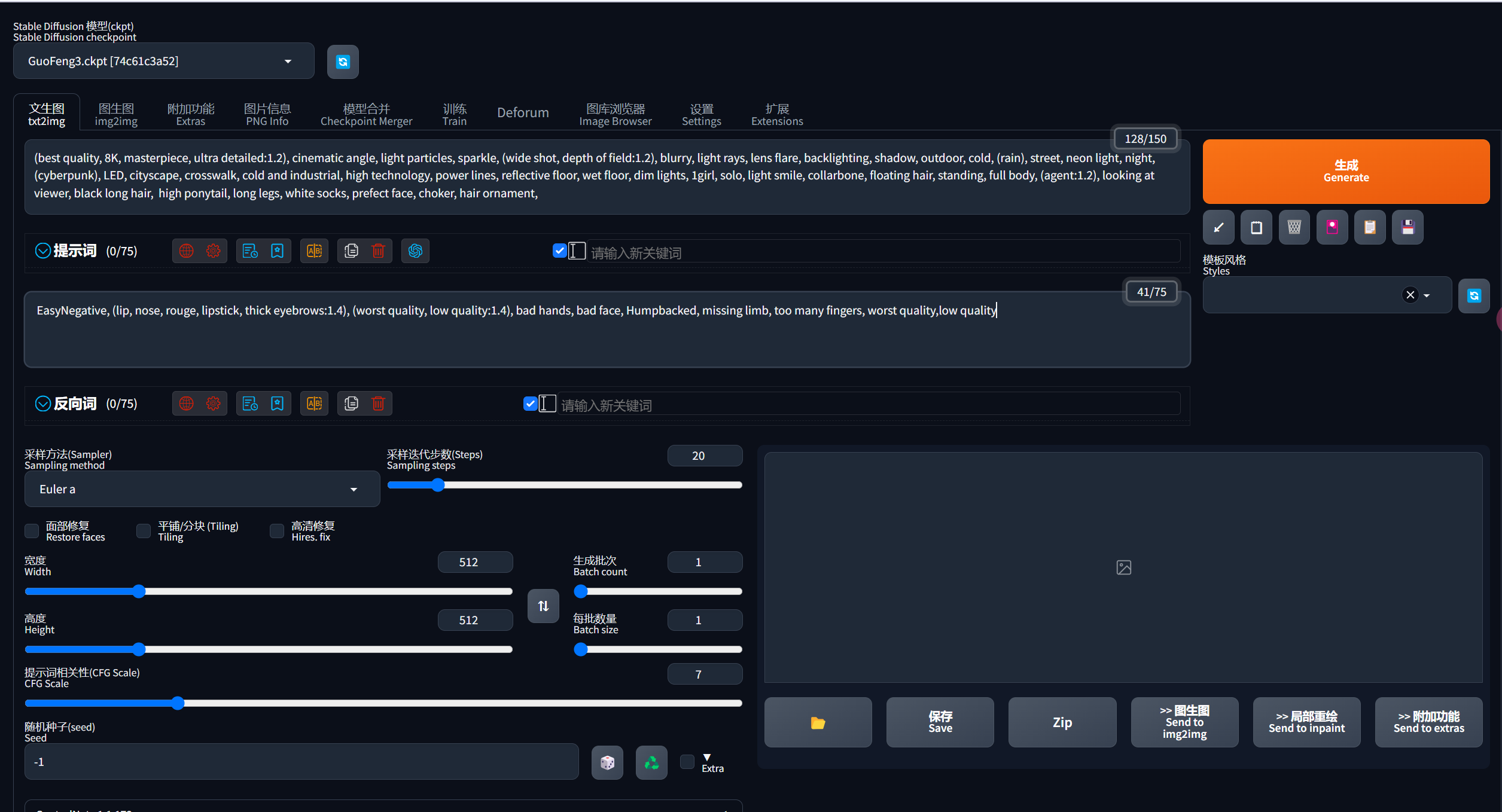Uncheck the blue checkbox in 提示词 row

[x=560, y=251]
